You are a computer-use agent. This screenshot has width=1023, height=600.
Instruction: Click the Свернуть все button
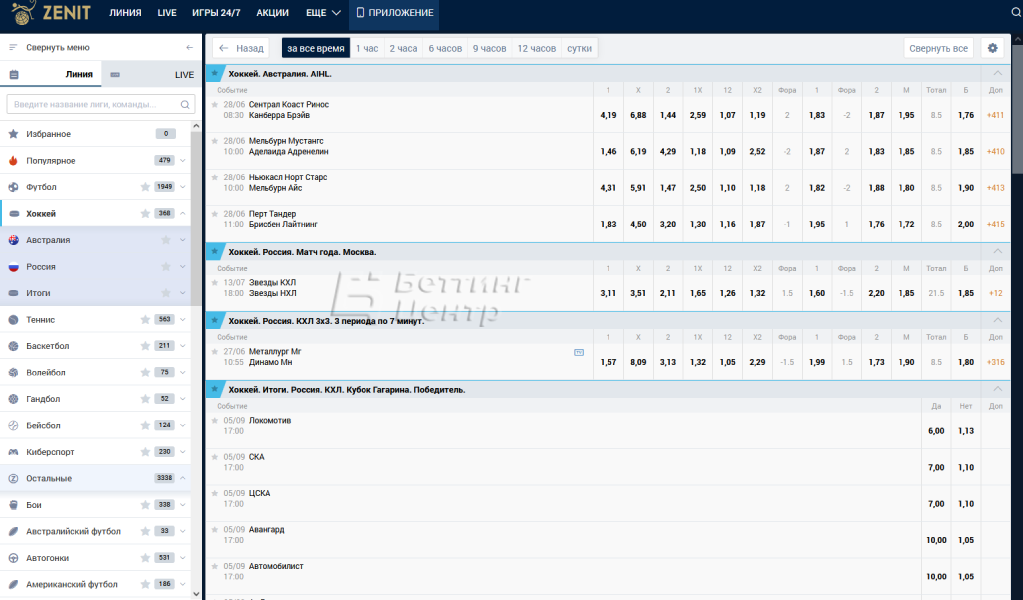938,48
